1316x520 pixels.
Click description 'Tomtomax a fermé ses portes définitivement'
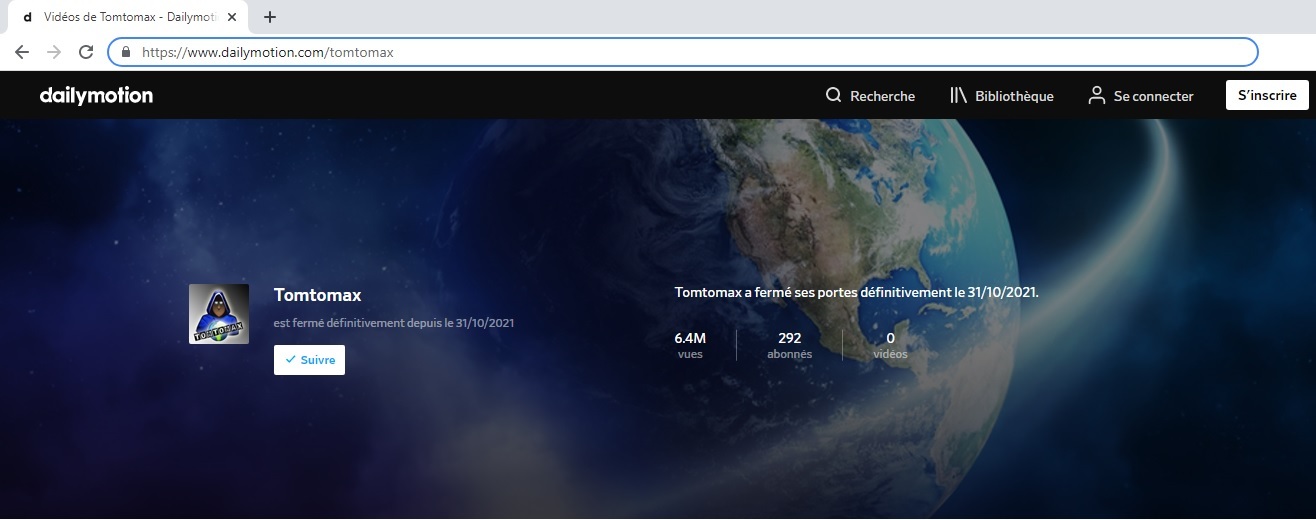[x=857, y=293]
